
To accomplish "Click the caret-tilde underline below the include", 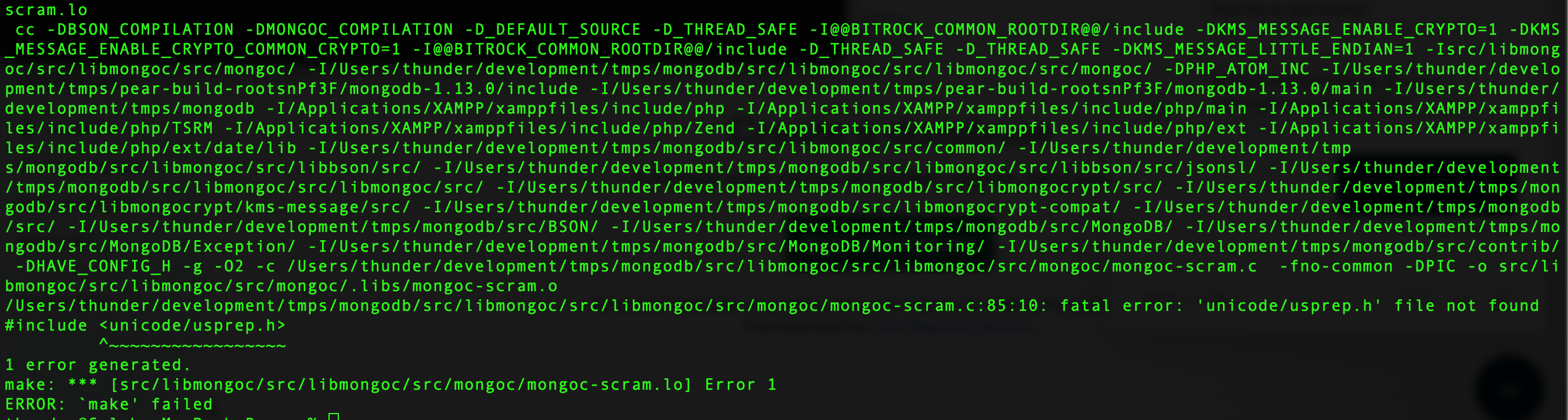I will coord(192,346).
